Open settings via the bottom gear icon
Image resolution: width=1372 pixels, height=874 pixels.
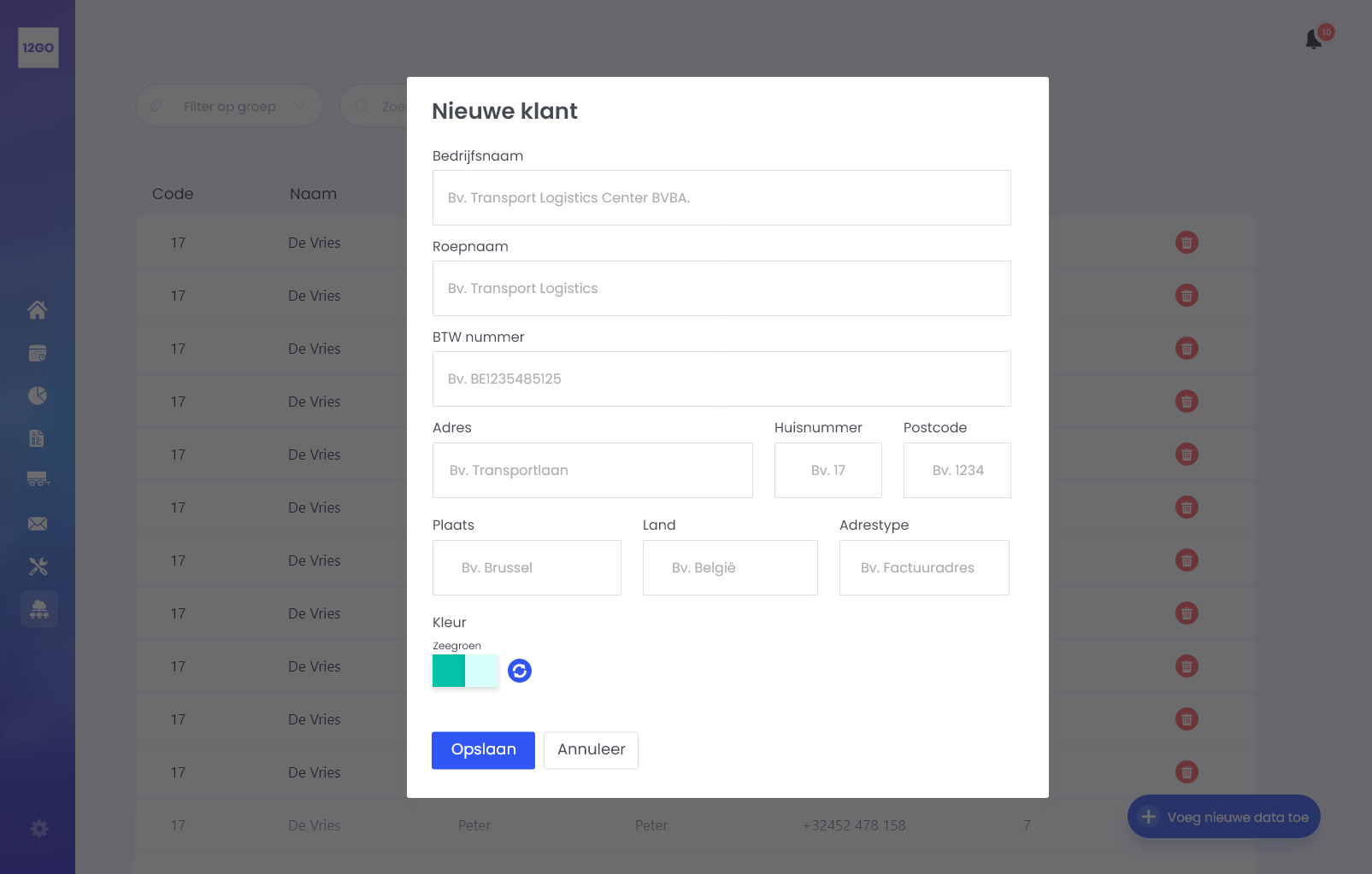[x=38, y=828]
